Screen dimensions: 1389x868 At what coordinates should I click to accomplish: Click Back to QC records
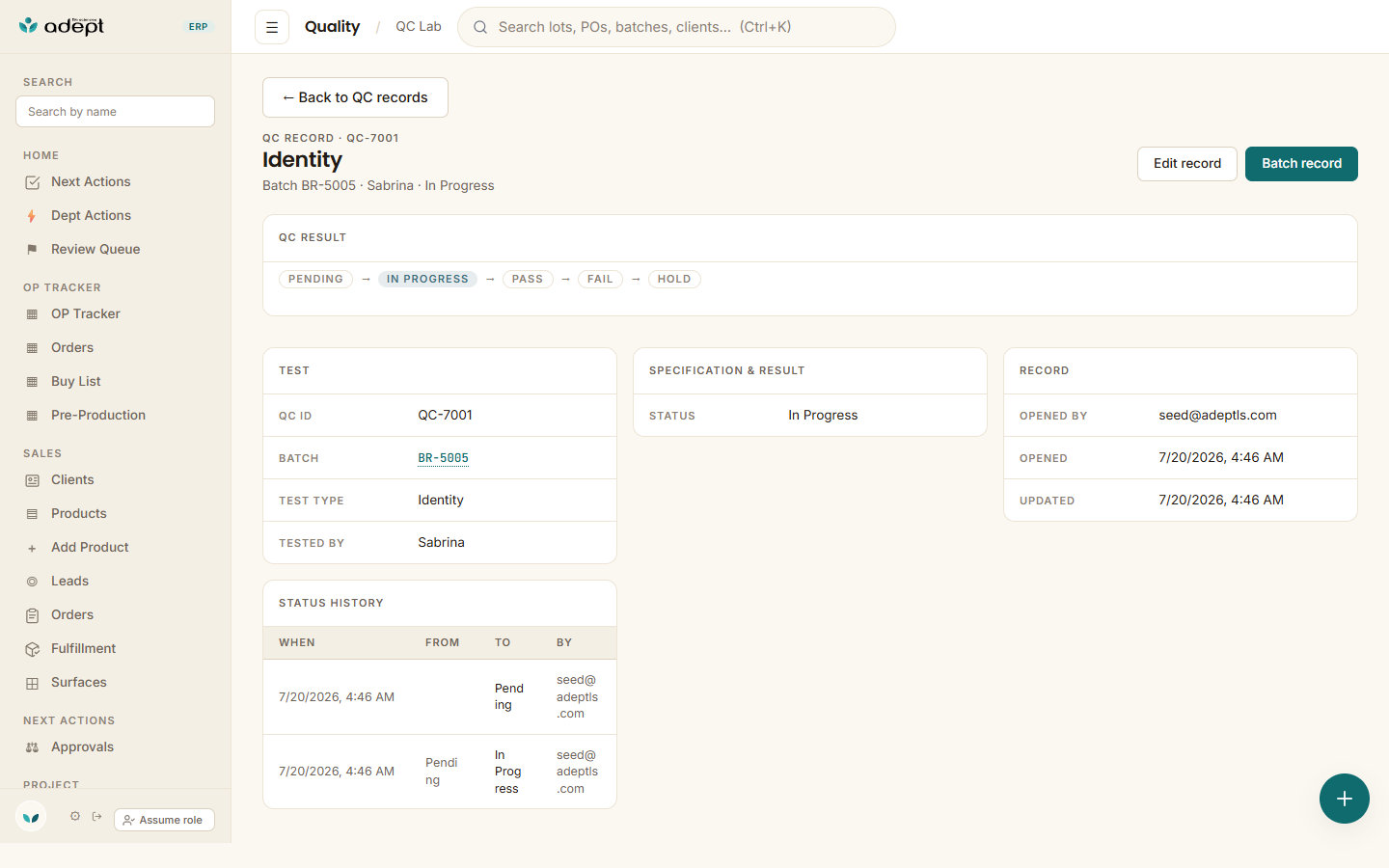[355, 97]
